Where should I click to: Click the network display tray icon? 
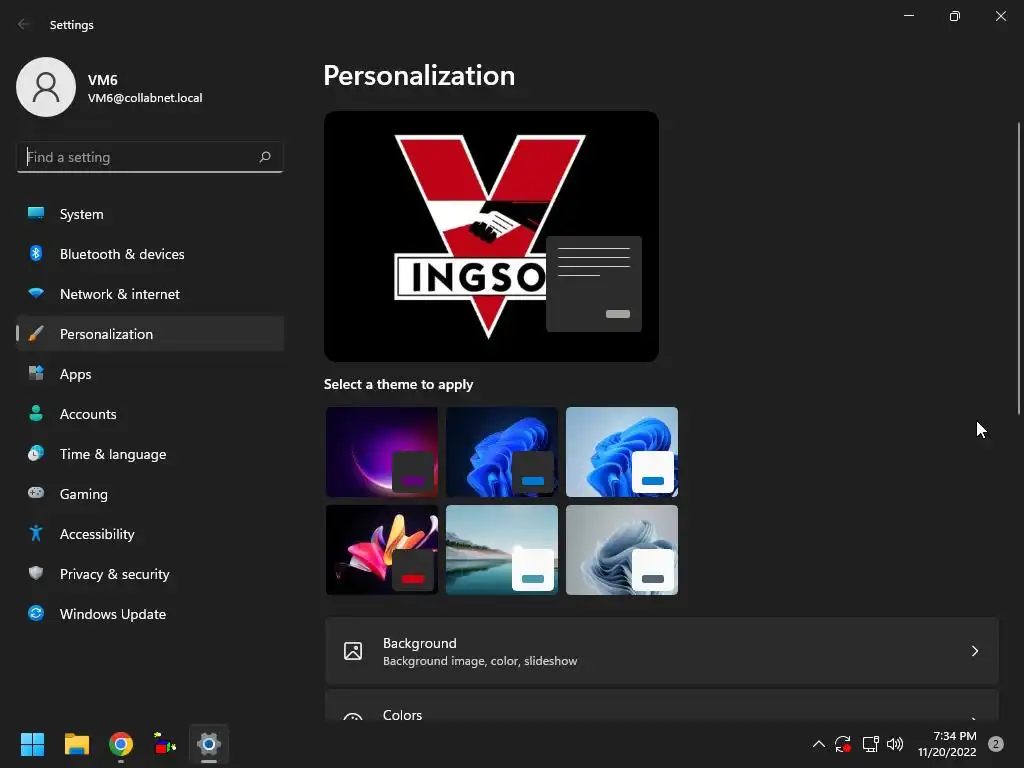[870, 744]
